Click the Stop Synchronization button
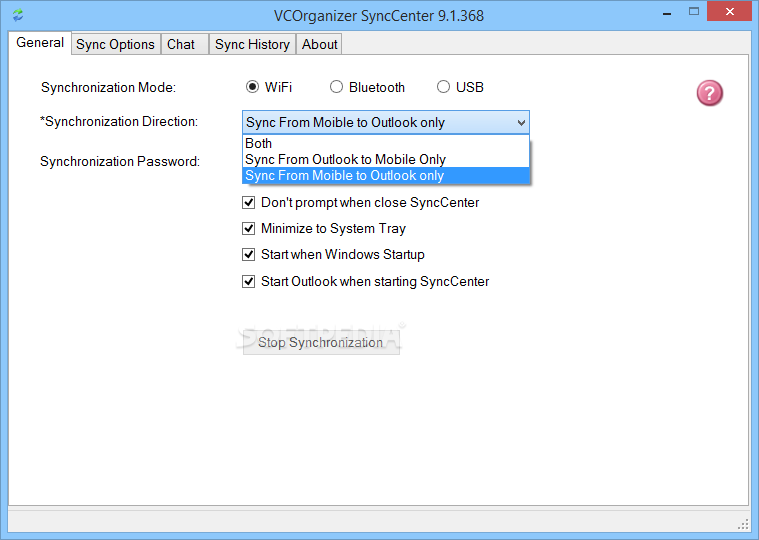 click(x=321, y=343)
